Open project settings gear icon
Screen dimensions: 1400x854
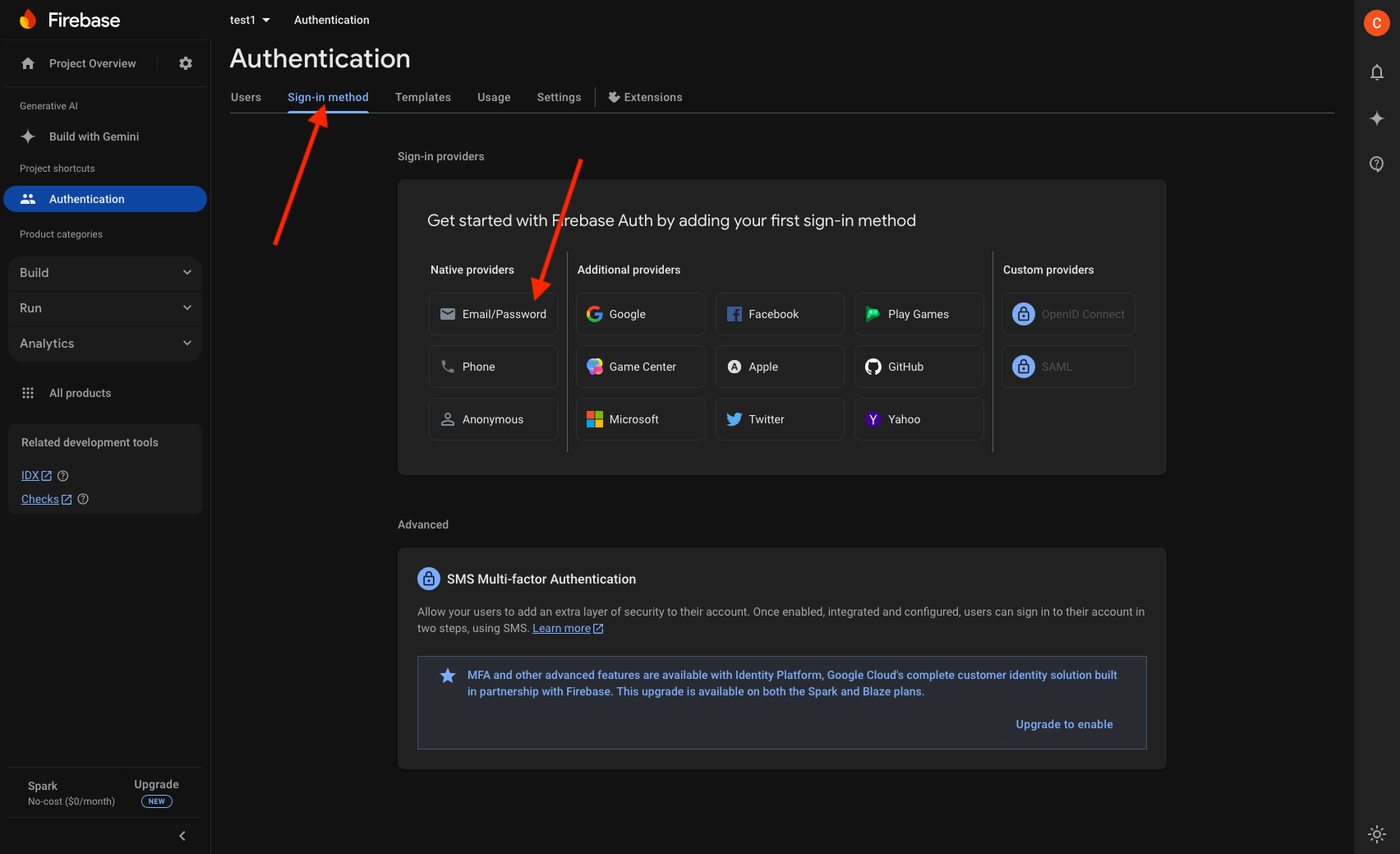click(x=186, y=63)
